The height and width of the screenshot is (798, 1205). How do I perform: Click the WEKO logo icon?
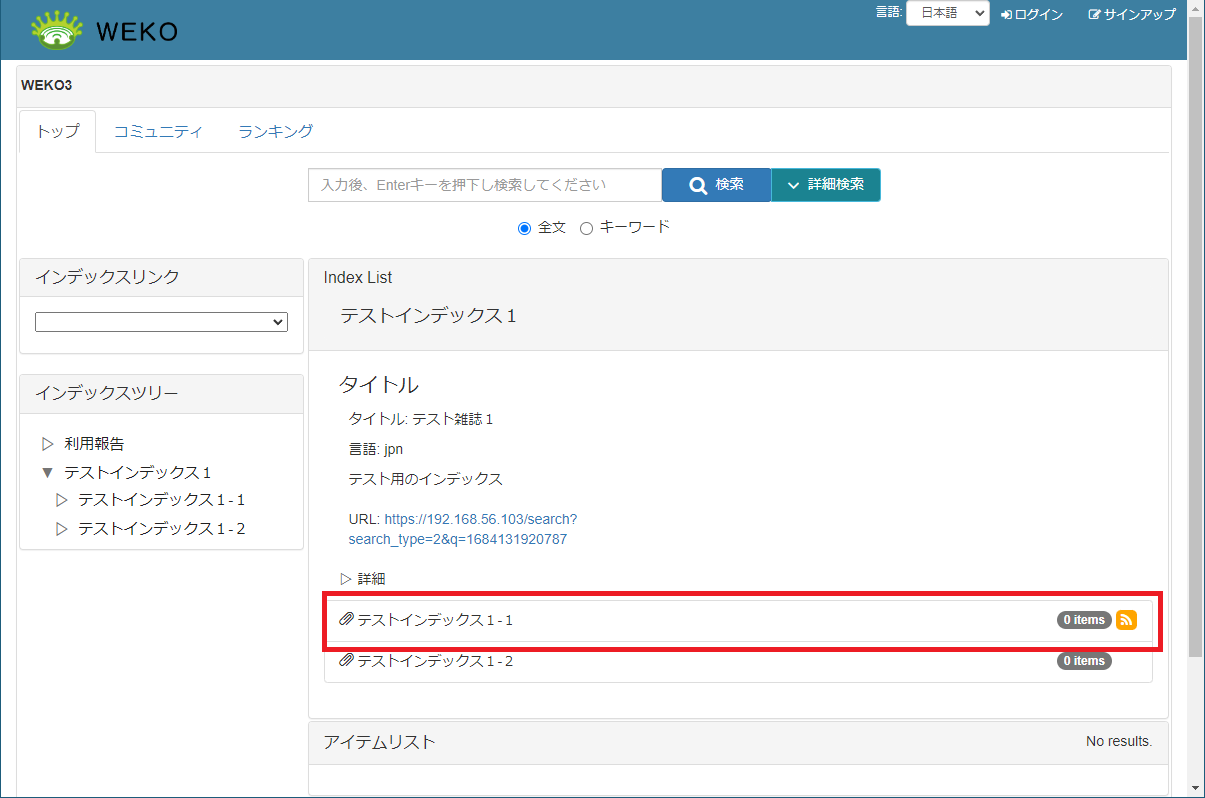click(x=57, y=30)
